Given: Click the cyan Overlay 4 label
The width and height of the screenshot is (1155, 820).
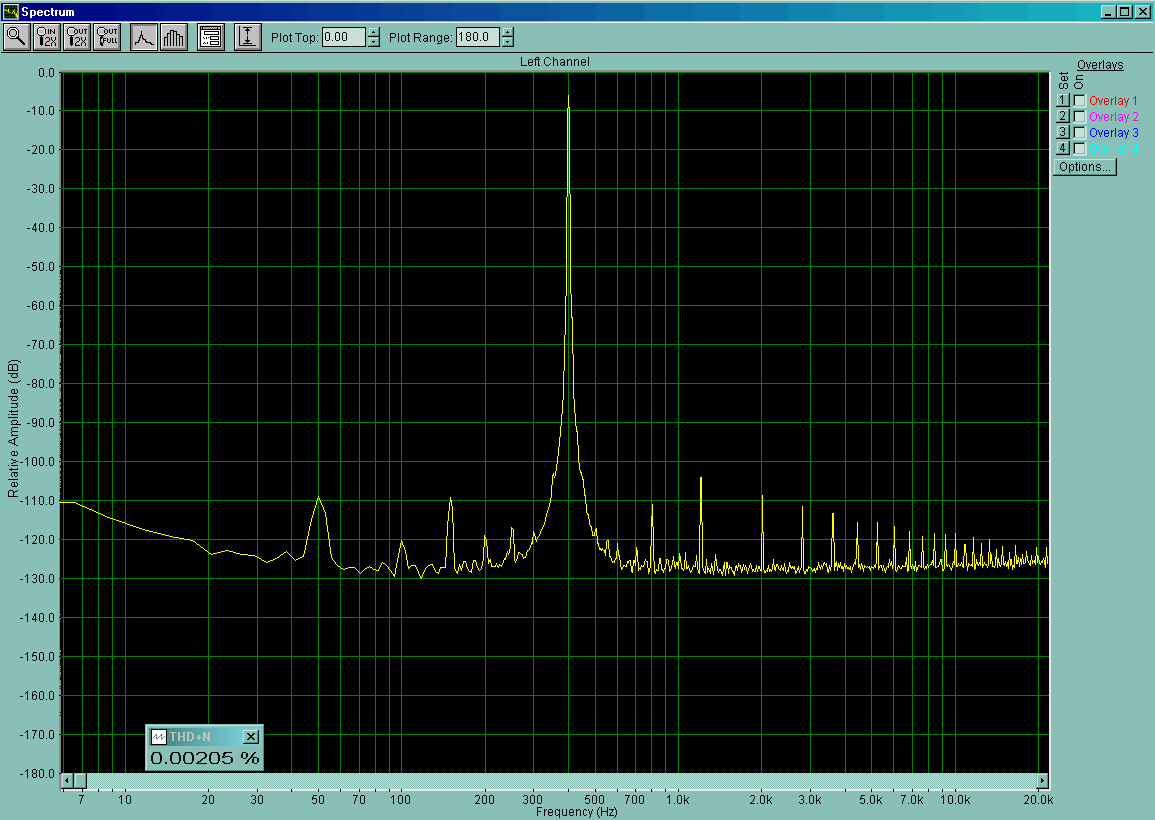Looking at the screenshot, I should 1114,149.
